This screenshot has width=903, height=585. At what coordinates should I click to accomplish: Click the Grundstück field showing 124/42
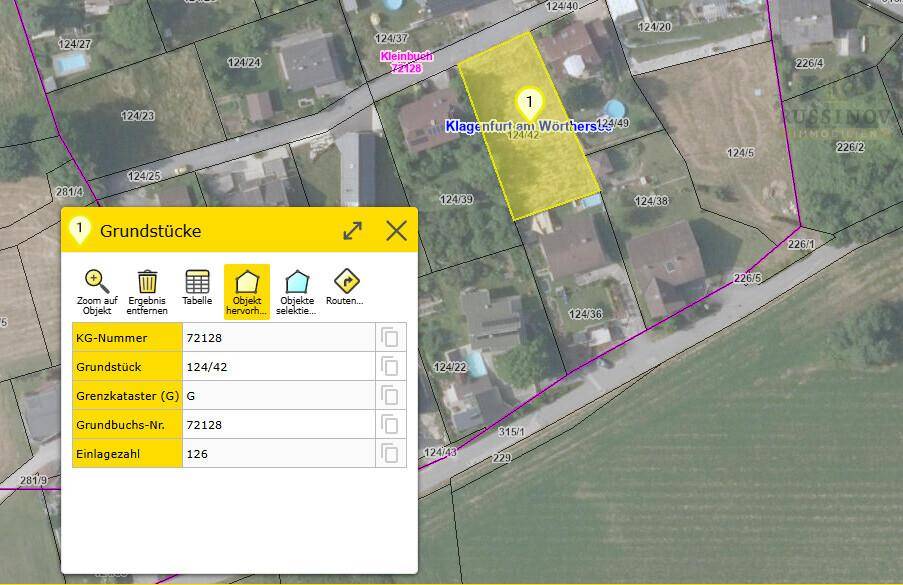279,367
